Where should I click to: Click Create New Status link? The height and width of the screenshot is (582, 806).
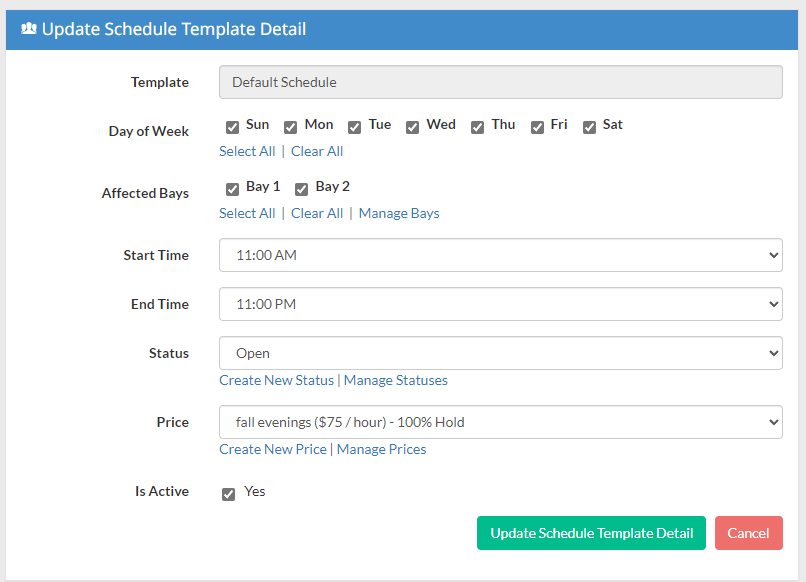click(x=277, y=380)
